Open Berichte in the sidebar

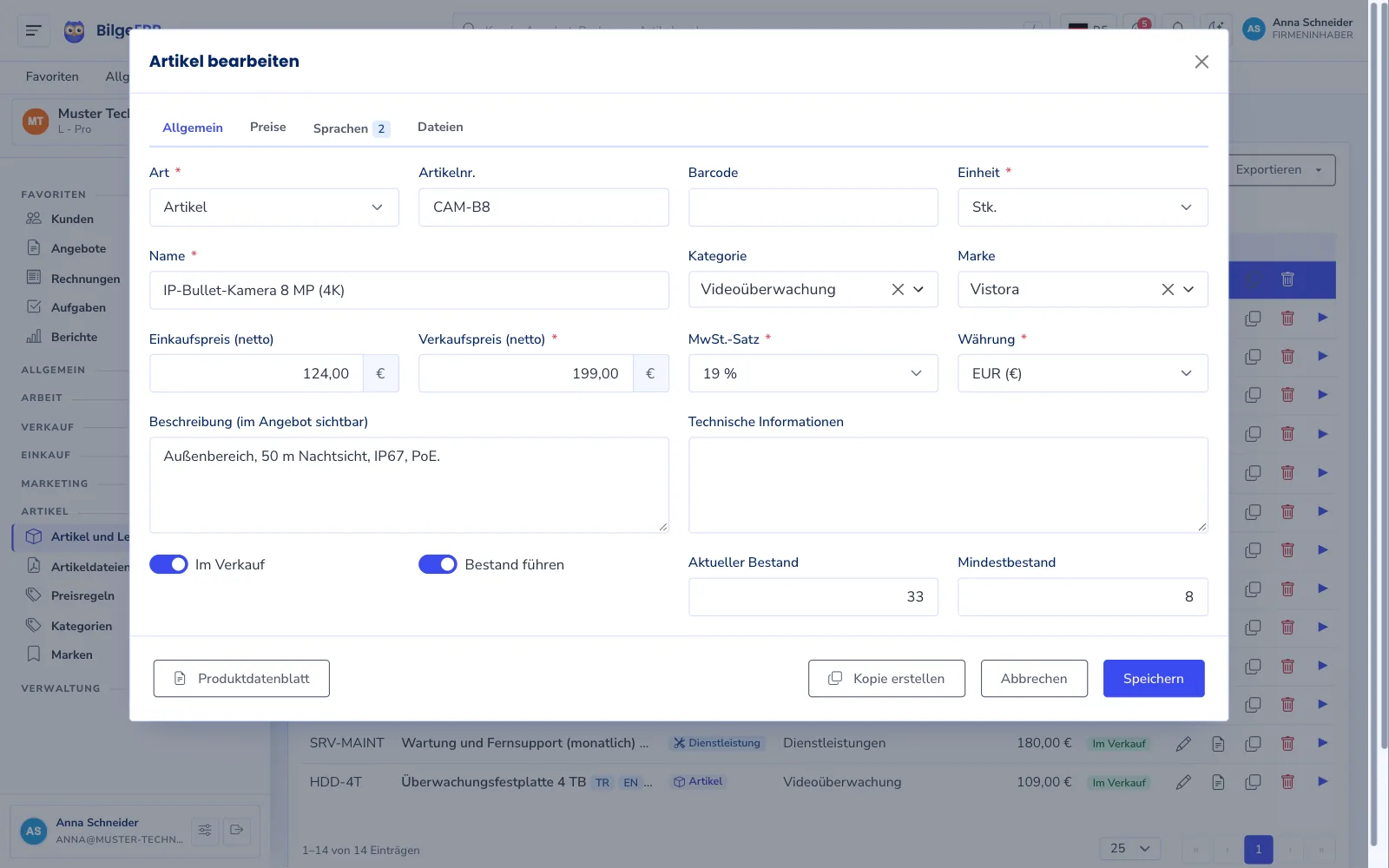[74, 337]
